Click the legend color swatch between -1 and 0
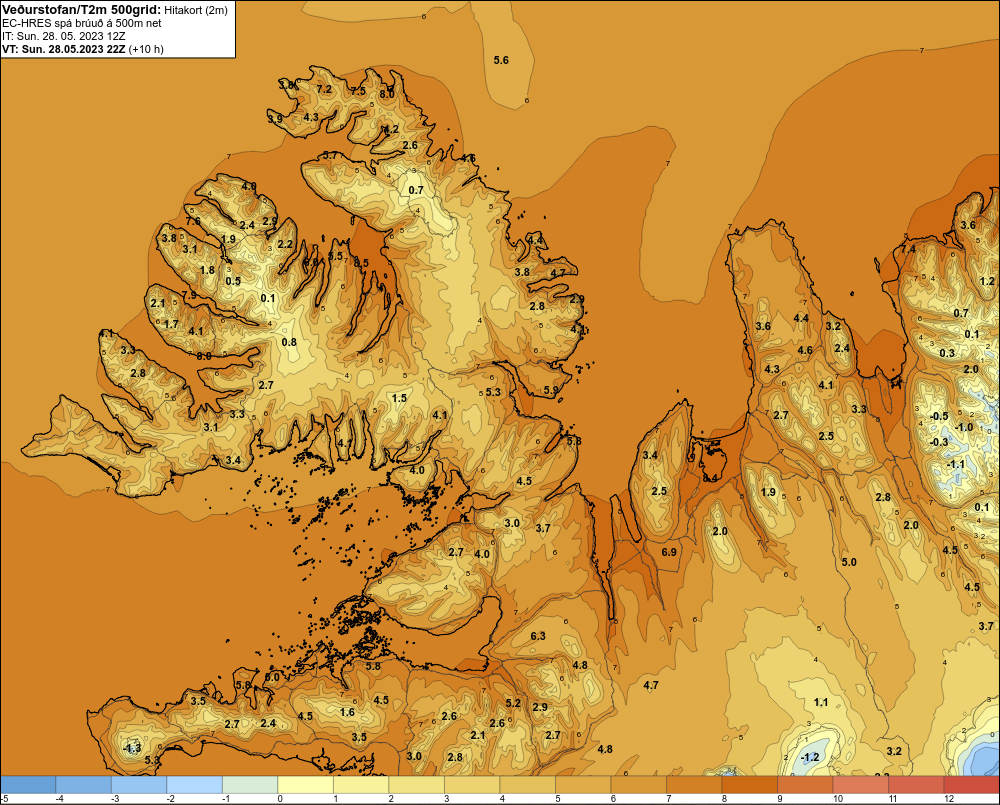This screenshot has width=1000, height=805. tap(250, 784)
